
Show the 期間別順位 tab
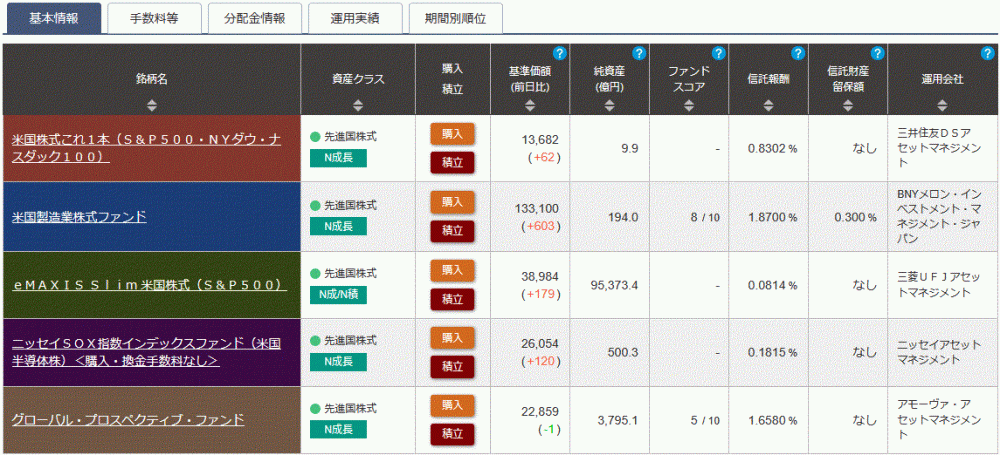[x=455, y=18]
